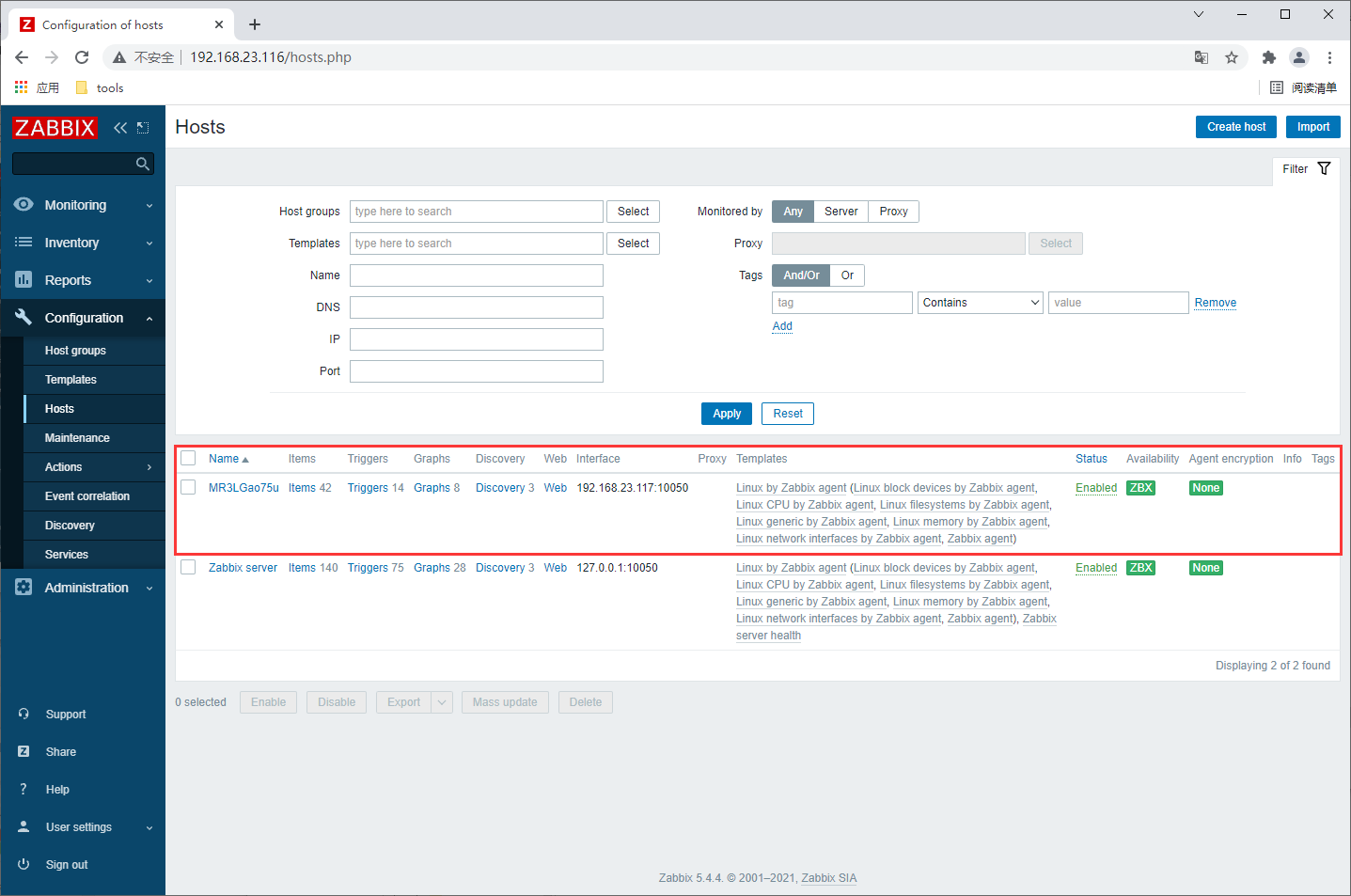Open Services in sidebar
The image size is (1351, 896).
(x=67, y=555)
